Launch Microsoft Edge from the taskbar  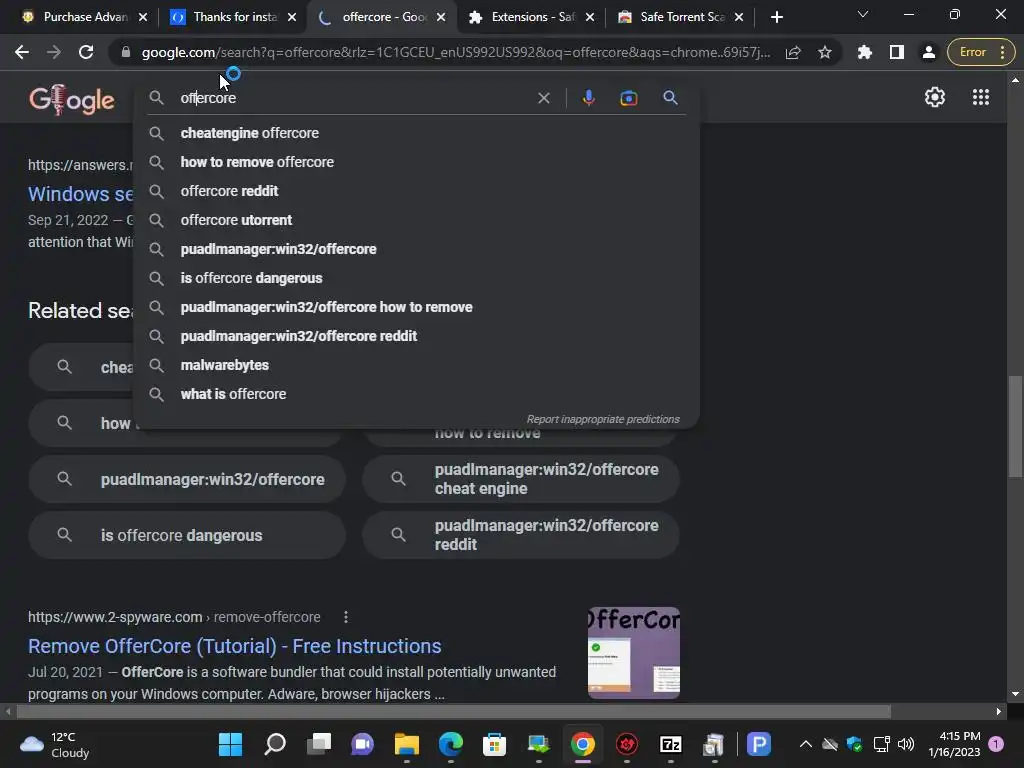[451, 744]
